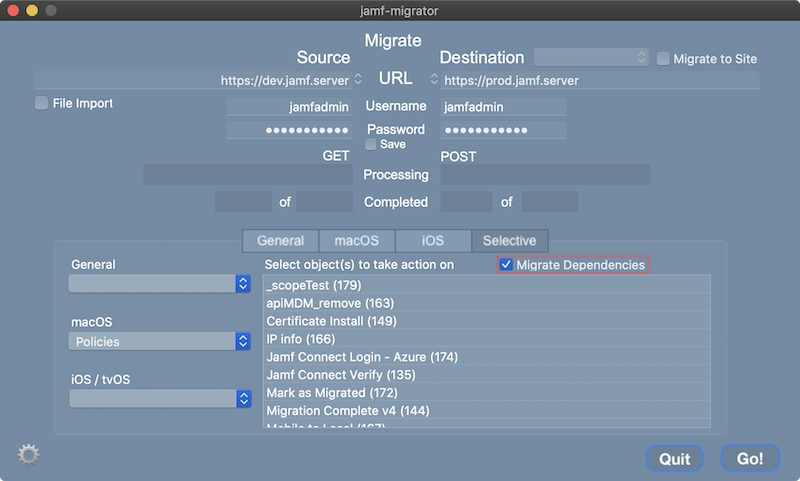Screen dimensions: 800x481
Task: Open settings via the gear icon
Action: (29, 454)
